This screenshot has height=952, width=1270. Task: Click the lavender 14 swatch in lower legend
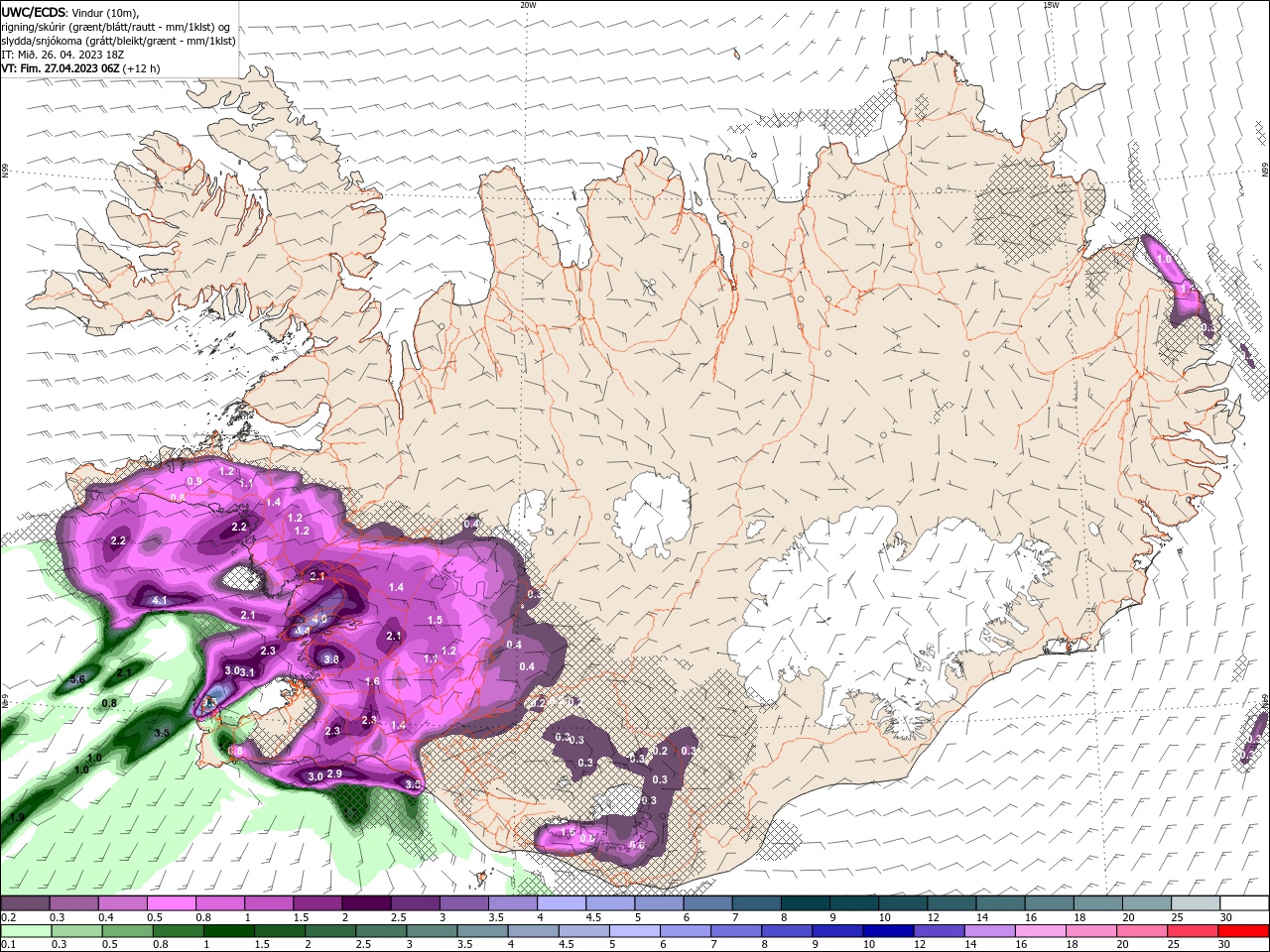click(988, 931)
